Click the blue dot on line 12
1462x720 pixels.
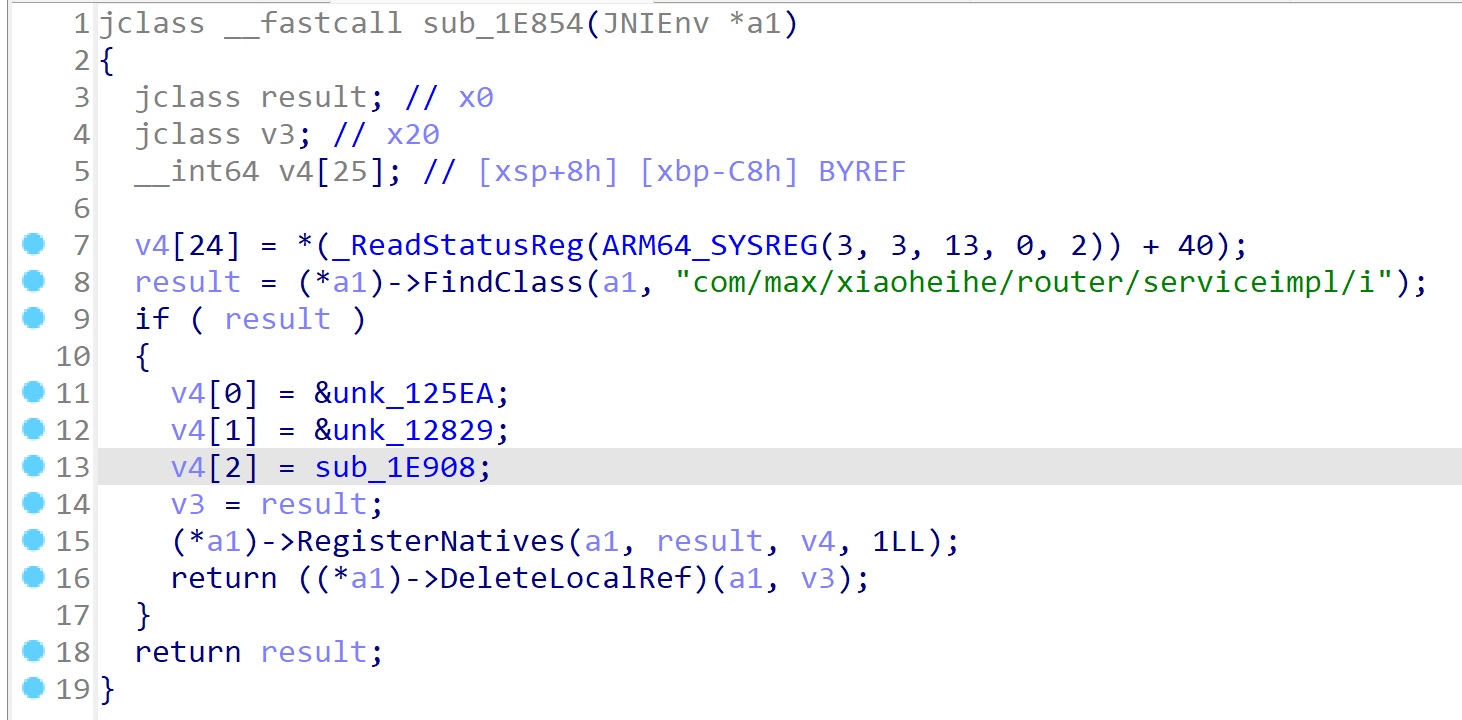click(33, 429)
